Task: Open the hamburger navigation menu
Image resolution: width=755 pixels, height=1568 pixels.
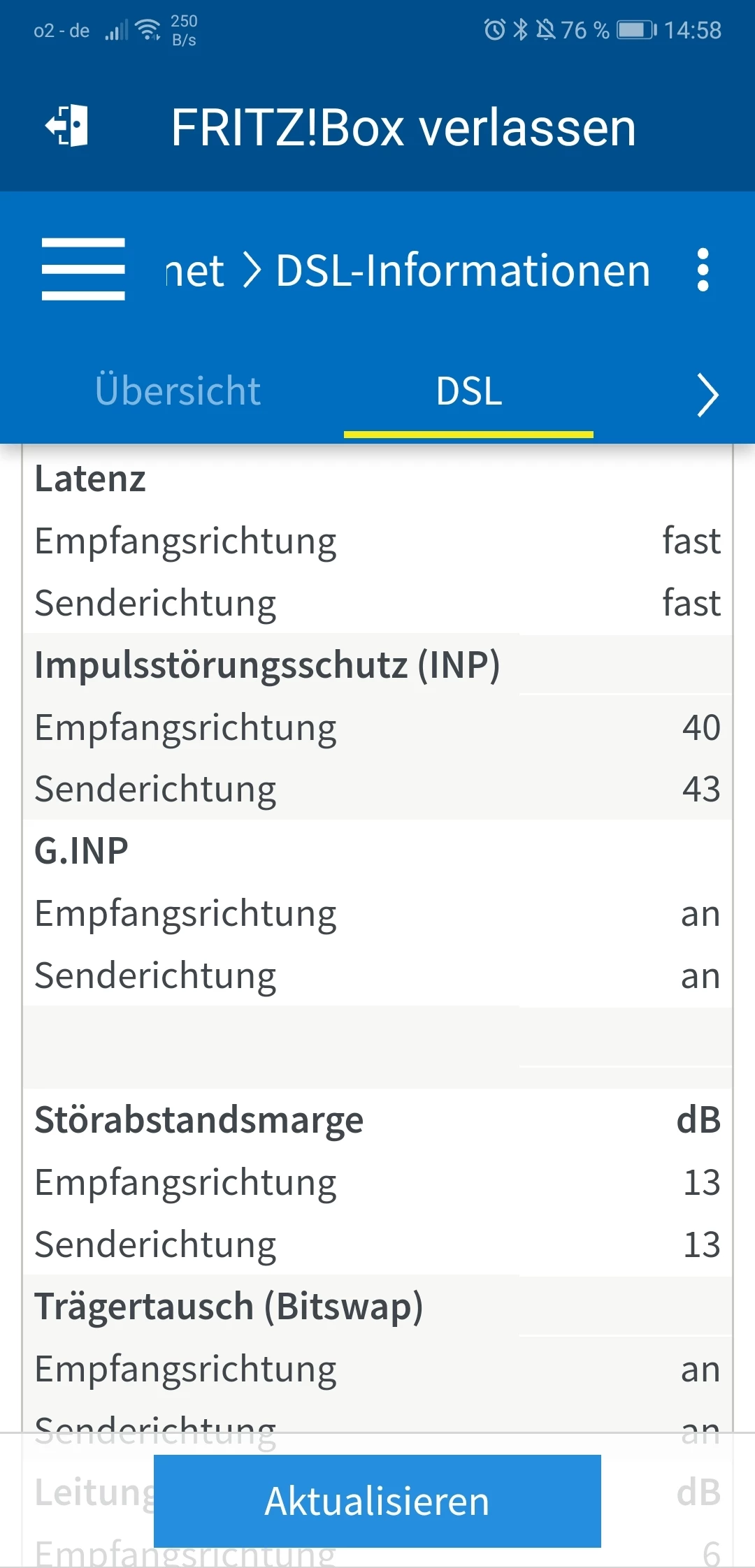Action: (83, 269)
